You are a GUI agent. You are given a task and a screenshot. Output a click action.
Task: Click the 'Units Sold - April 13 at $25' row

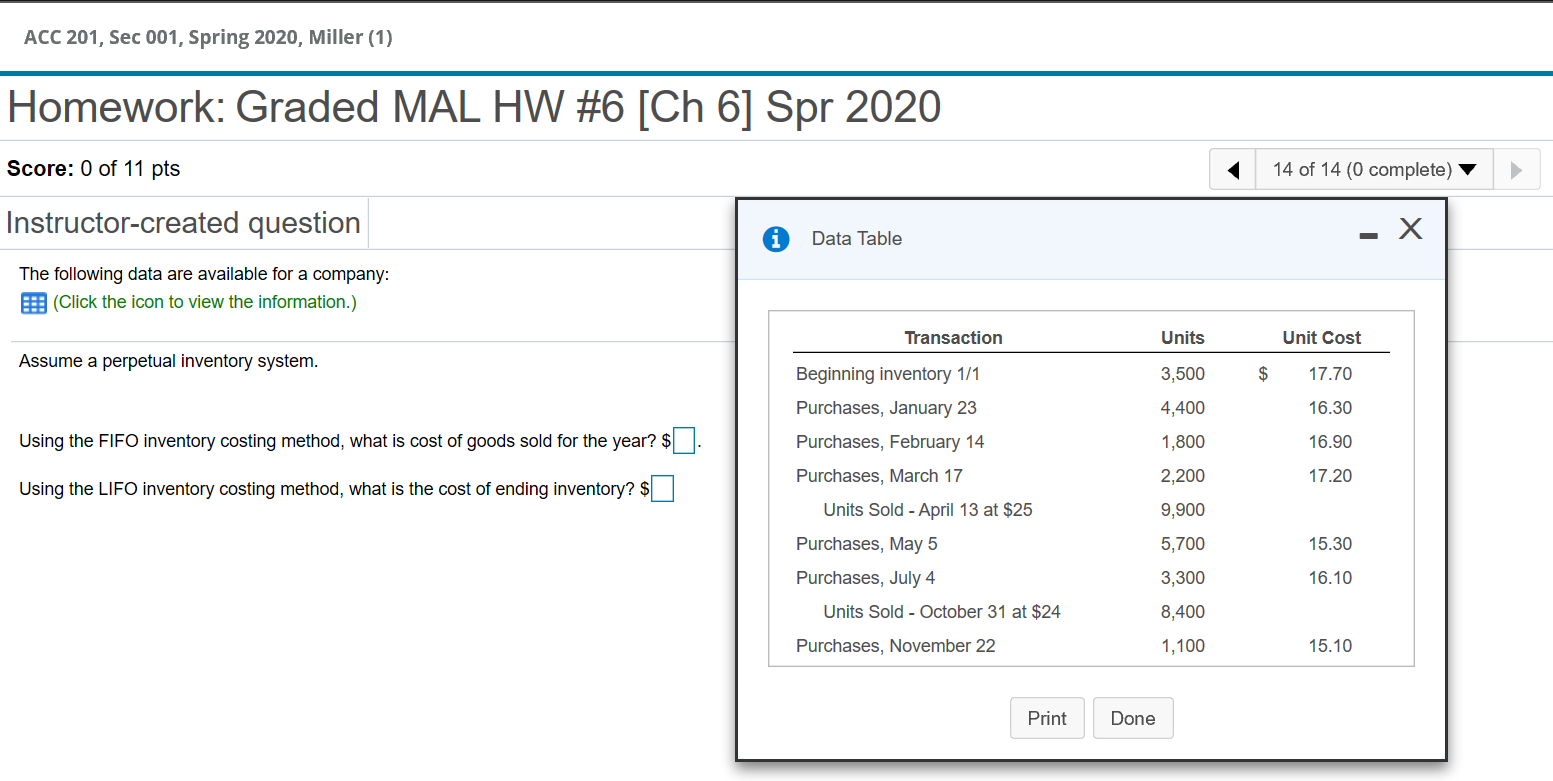coord(927,509)
